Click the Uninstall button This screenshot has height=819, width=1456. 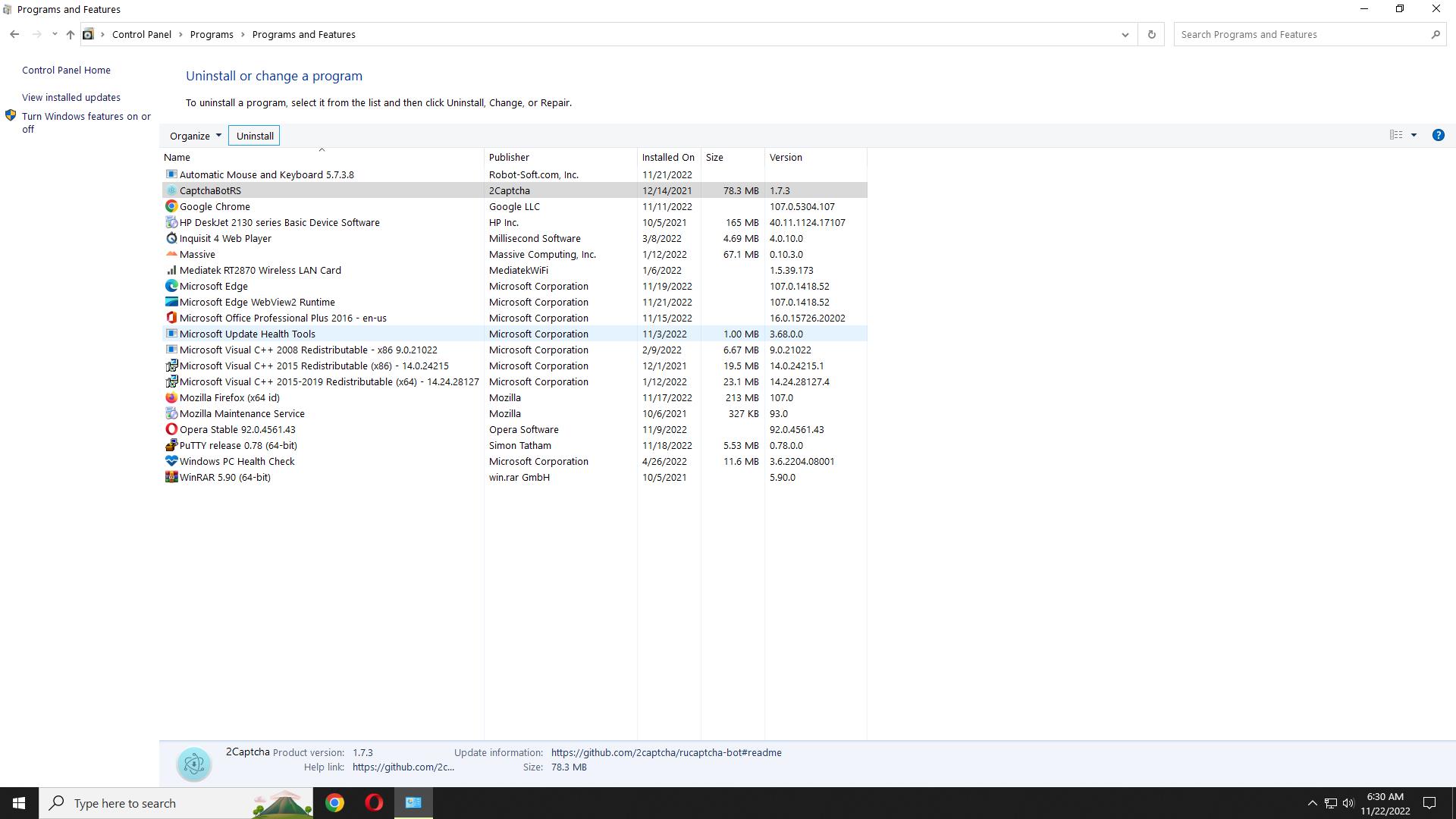pos(255,136)
